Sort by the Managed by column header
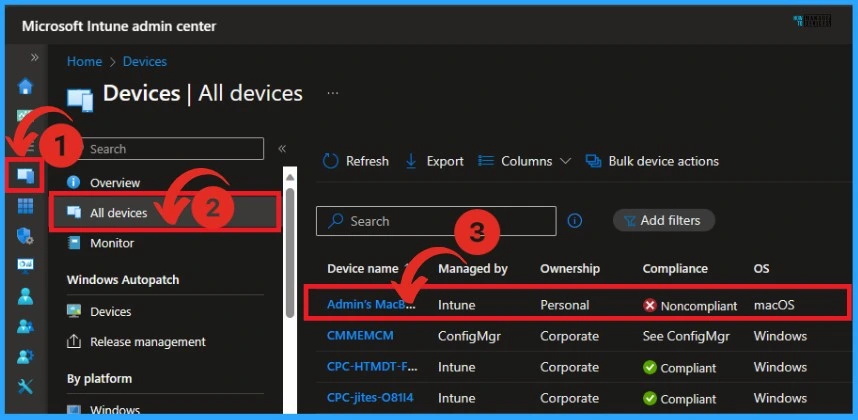Viewport: 858px width, 420px height. tap(473, 269)
